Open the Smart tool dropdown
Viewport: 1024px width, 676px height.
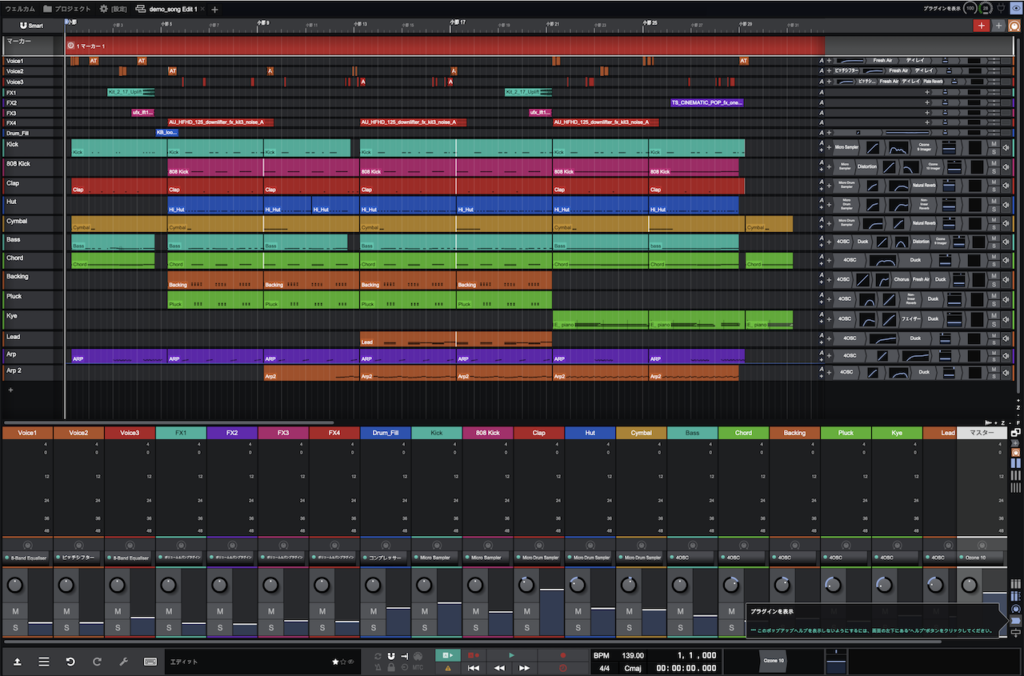pos(31,25)
